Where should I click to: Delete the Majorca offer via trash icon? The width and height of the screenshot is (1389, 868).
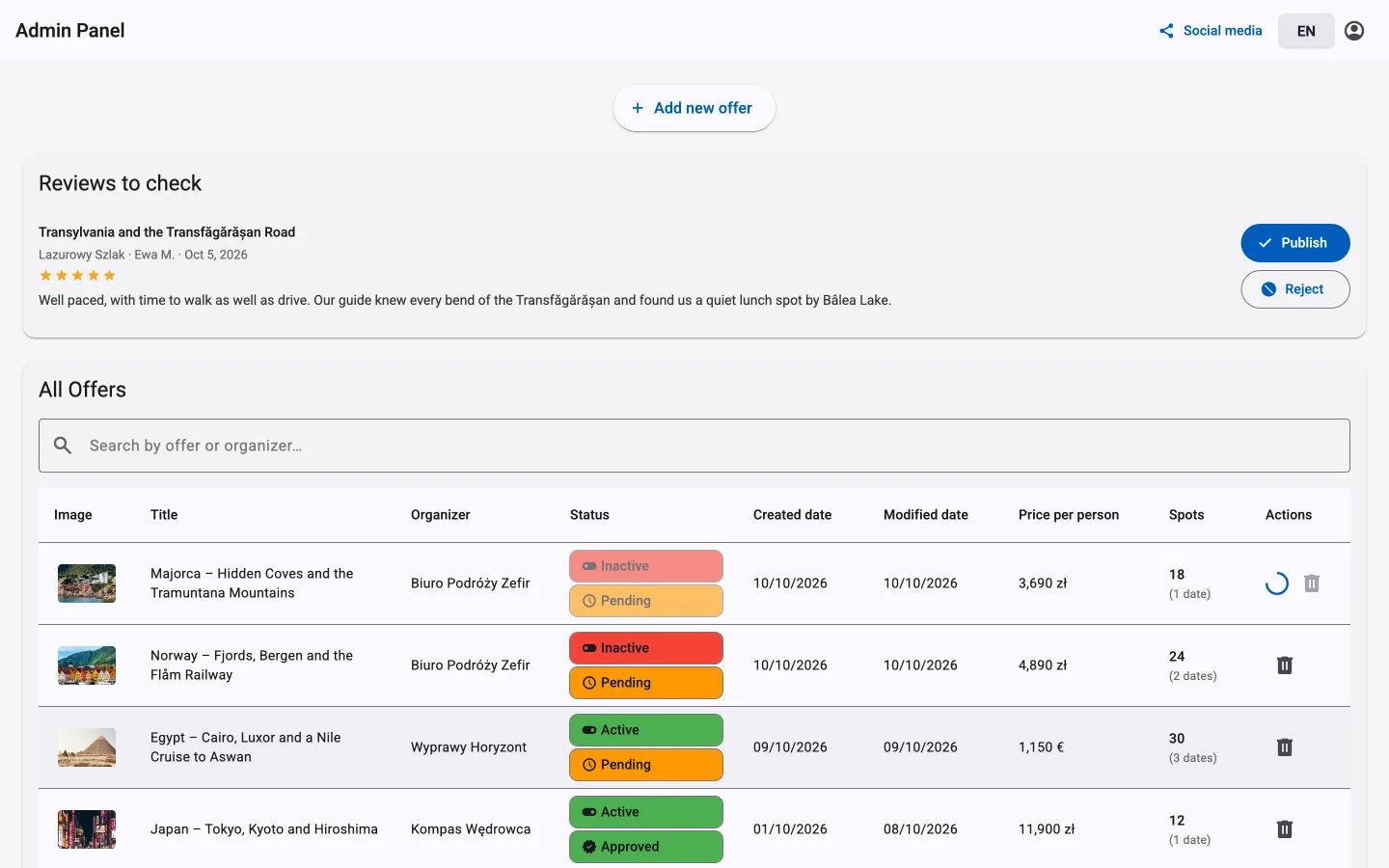pos(1312,583)
